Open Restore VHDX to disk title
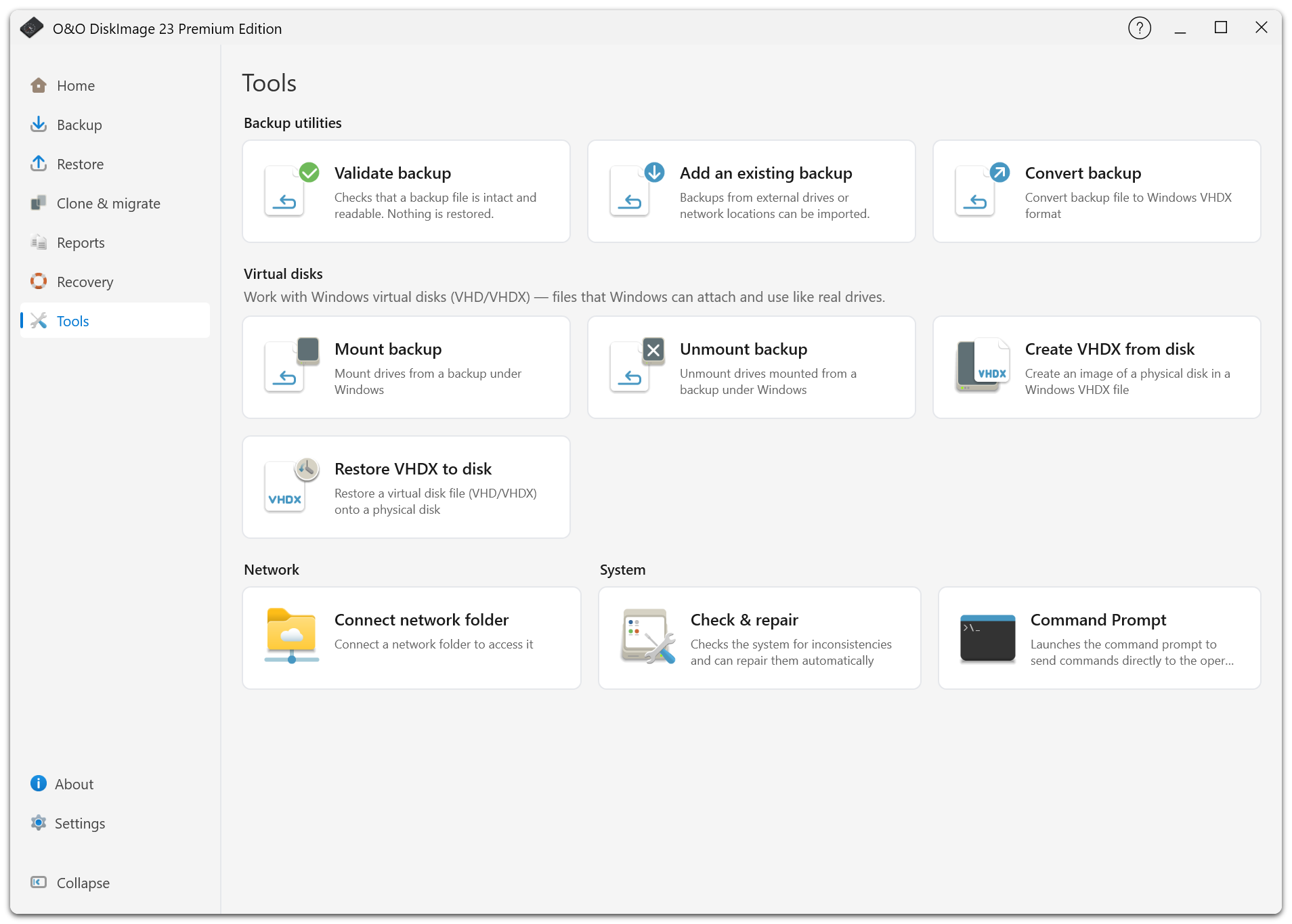 [413, 469]
